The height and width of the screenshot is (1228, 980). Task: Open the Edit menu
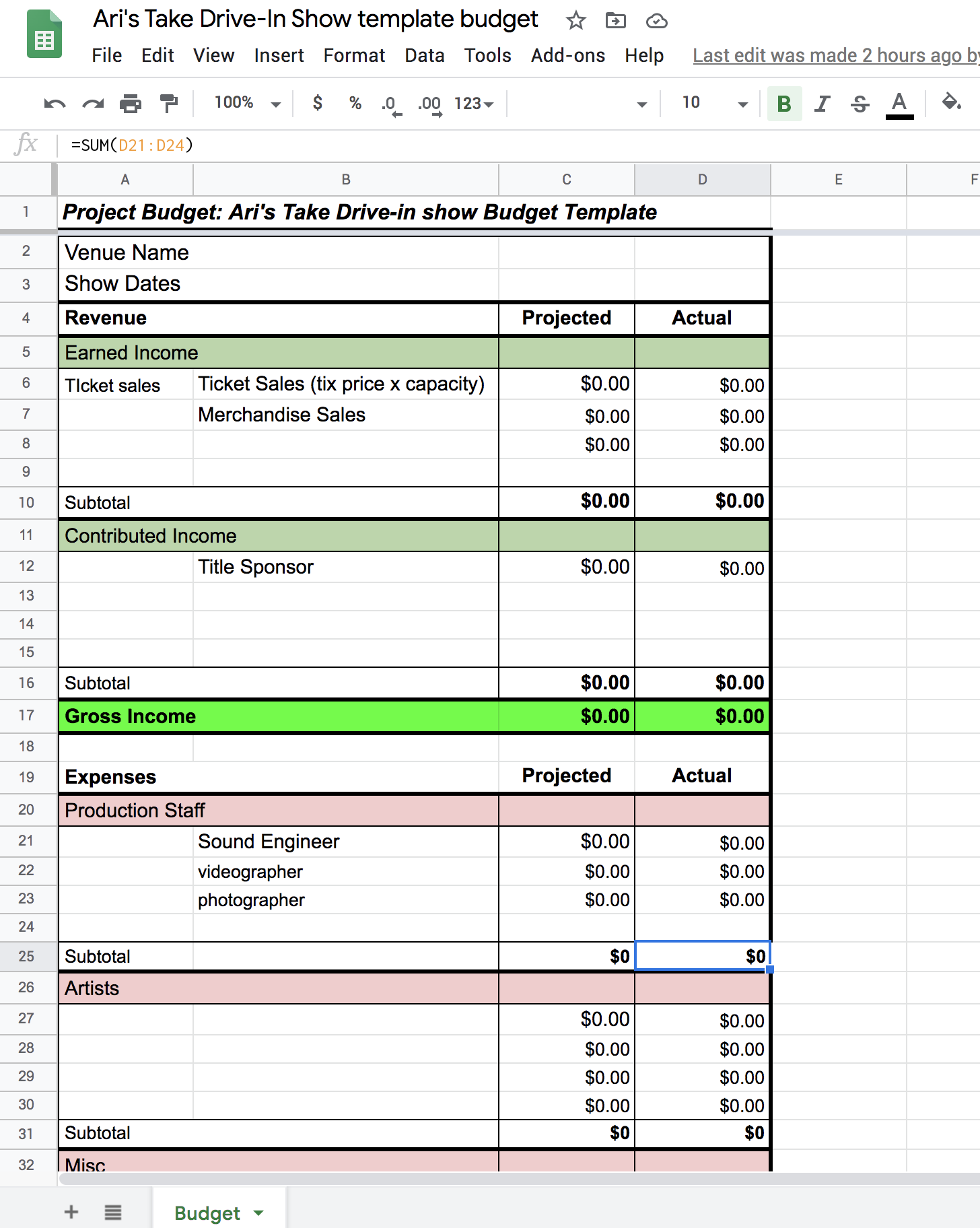coord(157,55)
